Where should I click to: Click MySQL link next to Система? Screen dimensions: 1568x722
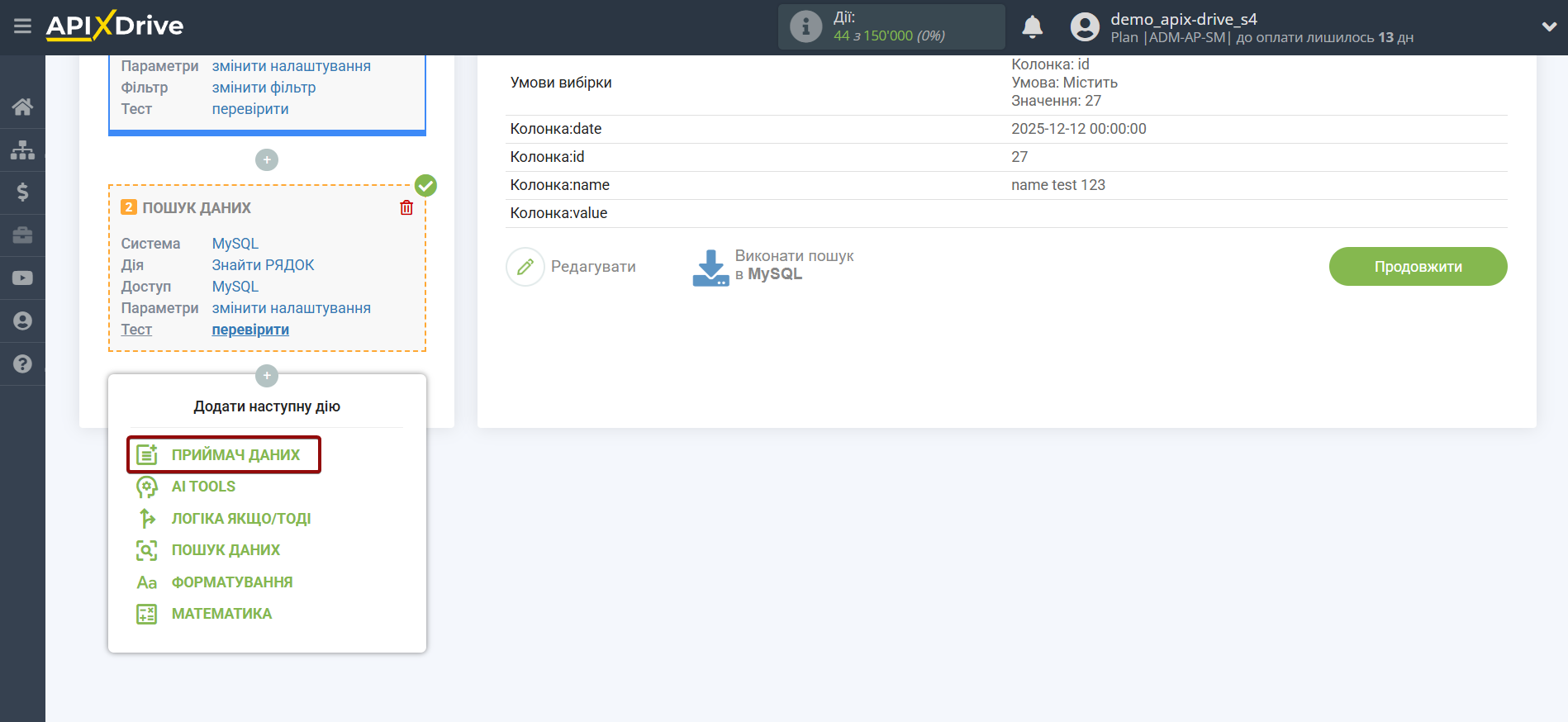coord(235,244)
